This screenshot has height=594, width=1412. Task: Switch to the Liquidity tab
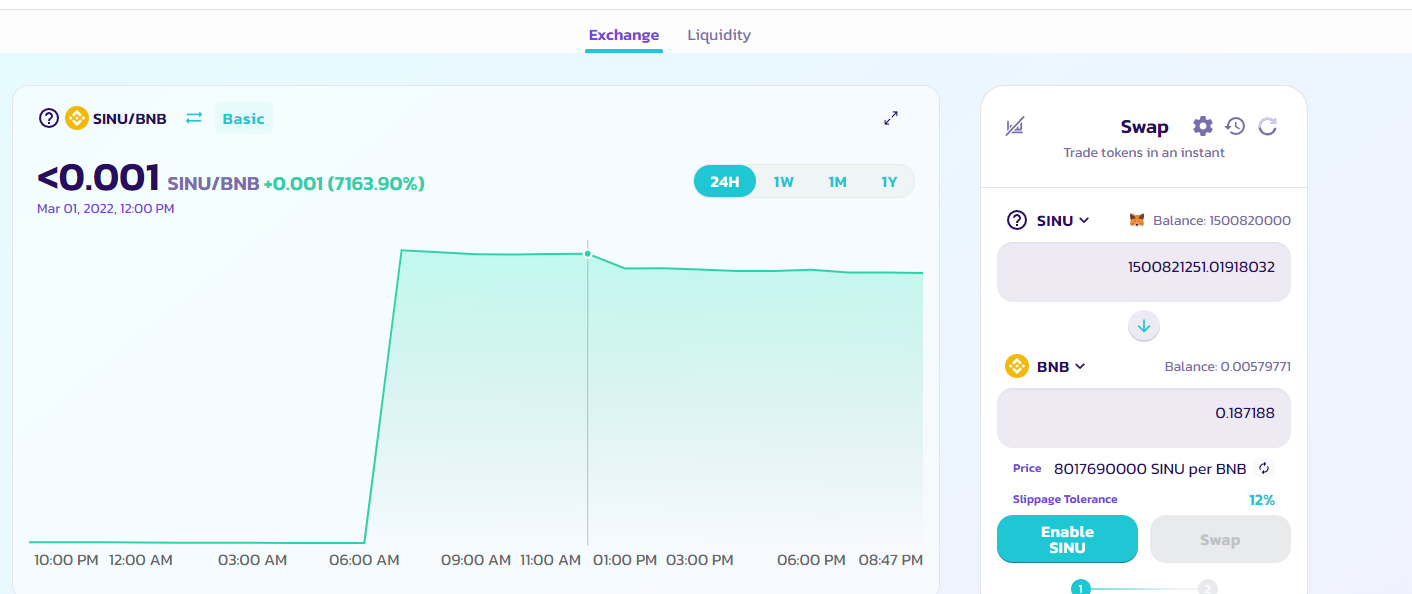pyautogui.click(x=719, y=35)
